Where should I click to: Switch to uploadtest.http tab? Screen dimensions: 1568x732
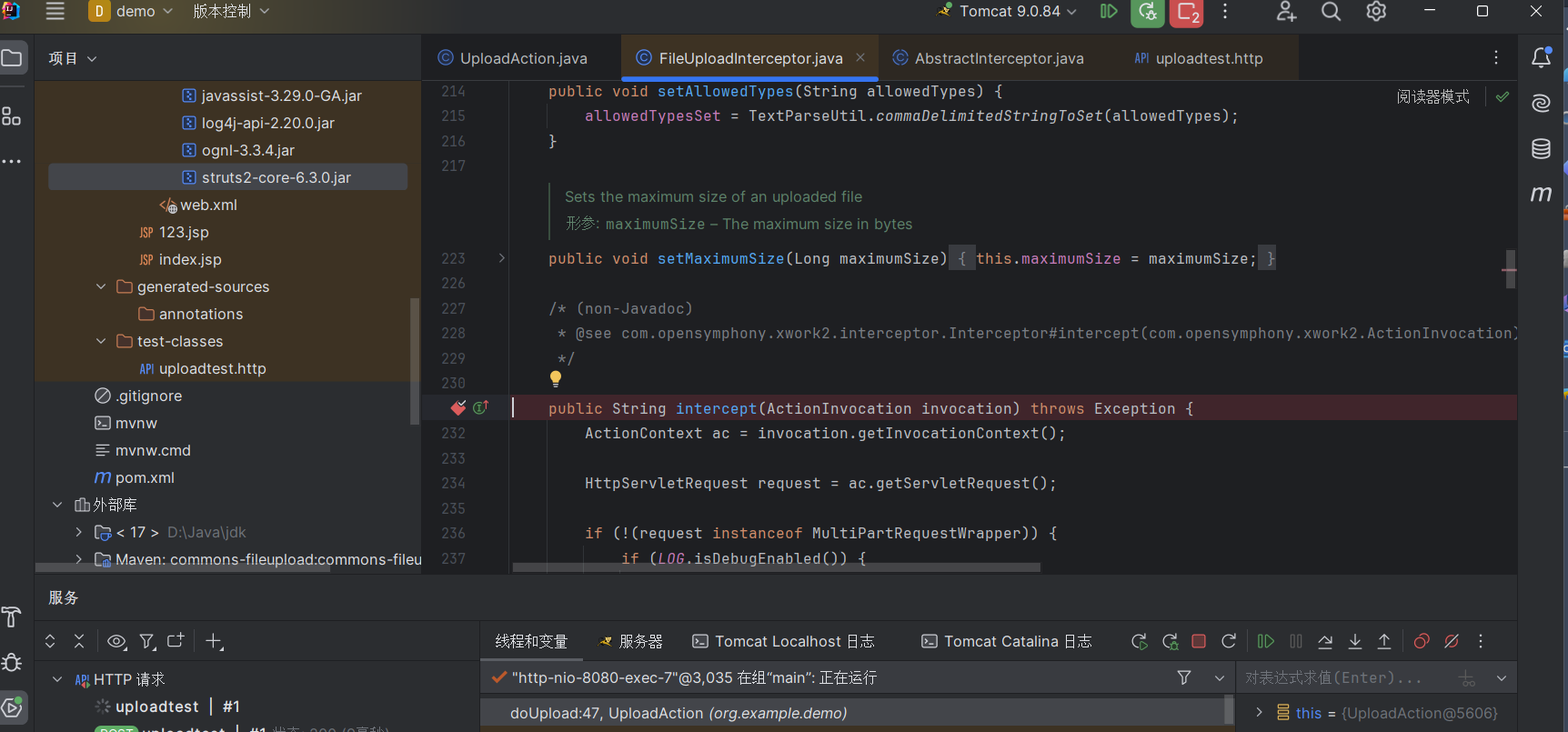[x=1199, y=58]
